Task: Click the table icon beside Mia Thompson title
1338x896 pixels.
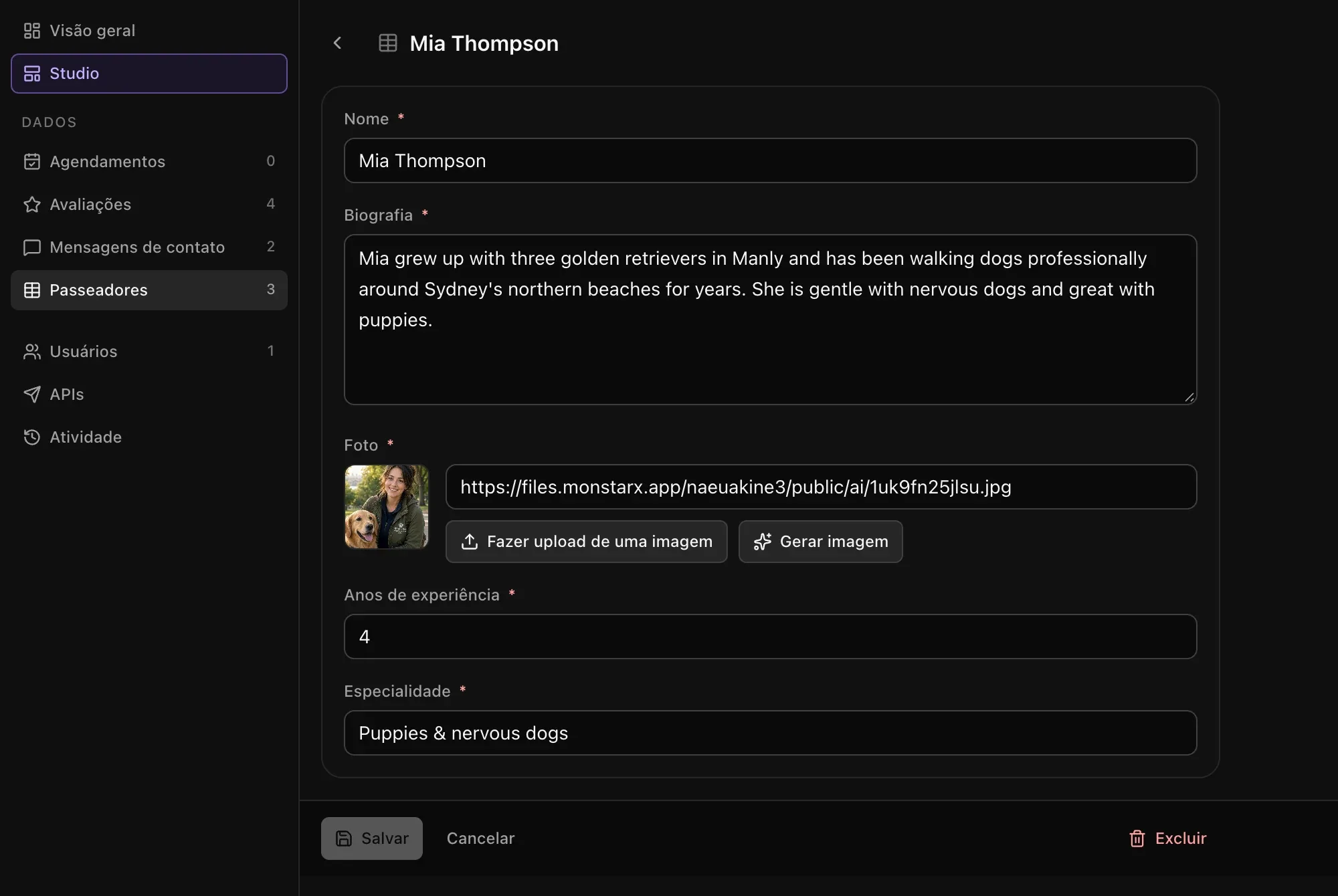Action: tap(388, 43)
